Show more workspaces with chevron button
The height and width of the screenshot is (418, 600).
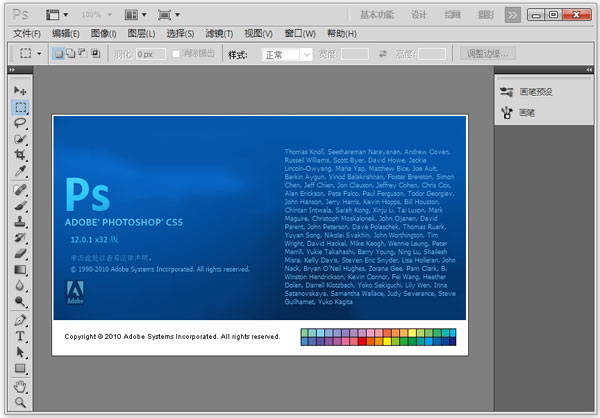point(512,15)
